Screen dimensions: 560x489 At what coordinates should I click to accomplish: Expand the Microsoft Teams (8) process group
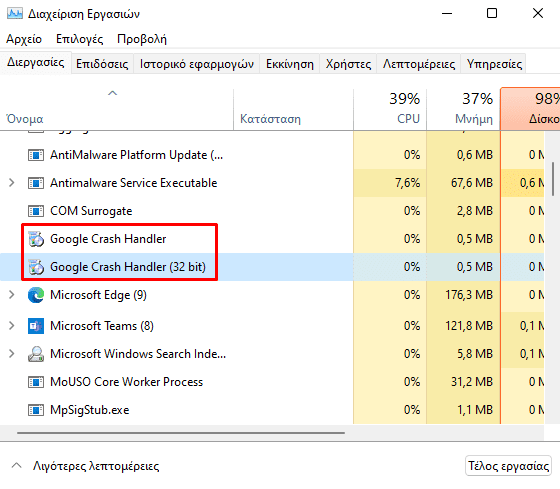click(x=12, y=325)
